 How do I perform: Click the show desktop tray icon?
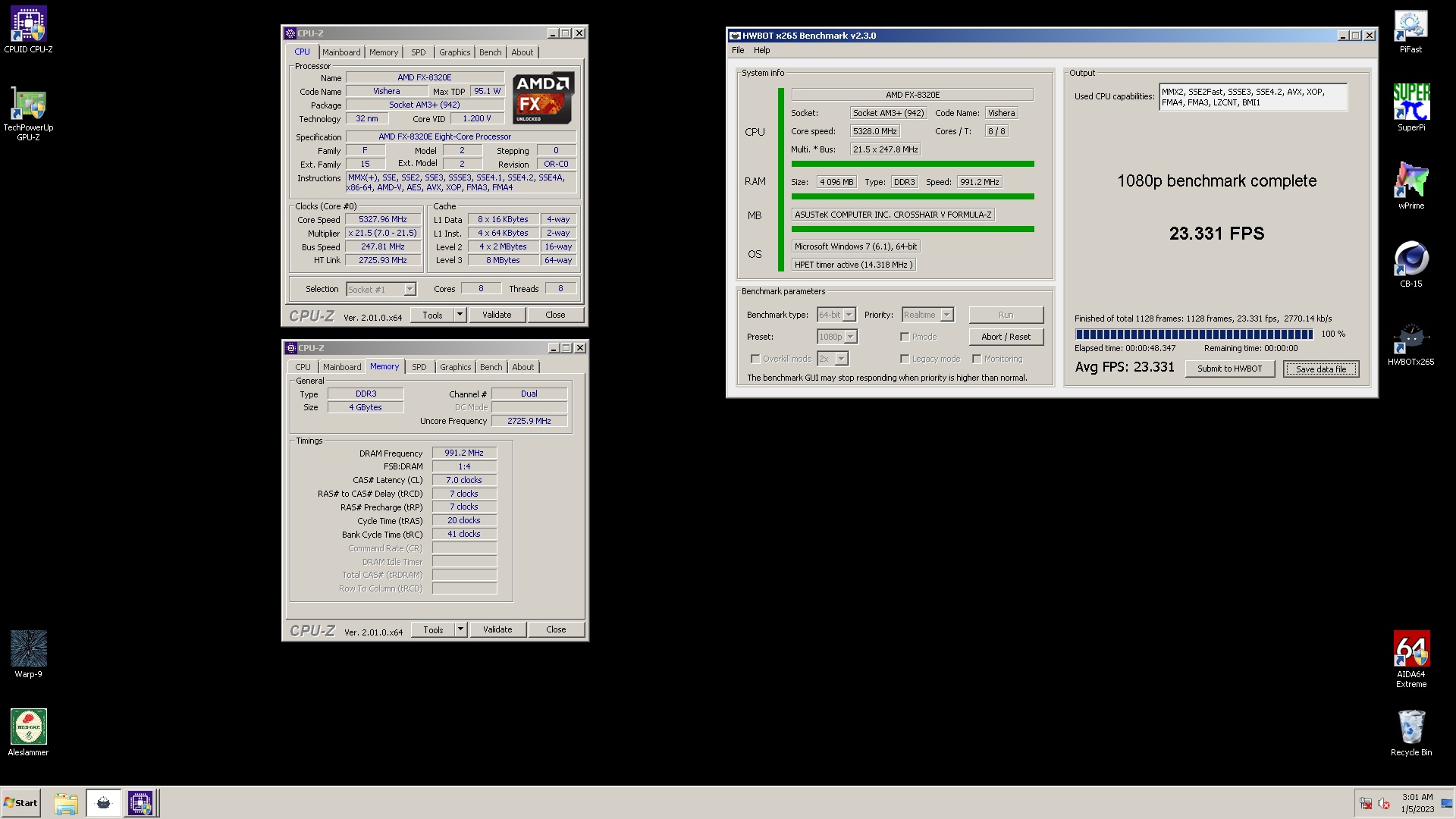pos(1447,804)
